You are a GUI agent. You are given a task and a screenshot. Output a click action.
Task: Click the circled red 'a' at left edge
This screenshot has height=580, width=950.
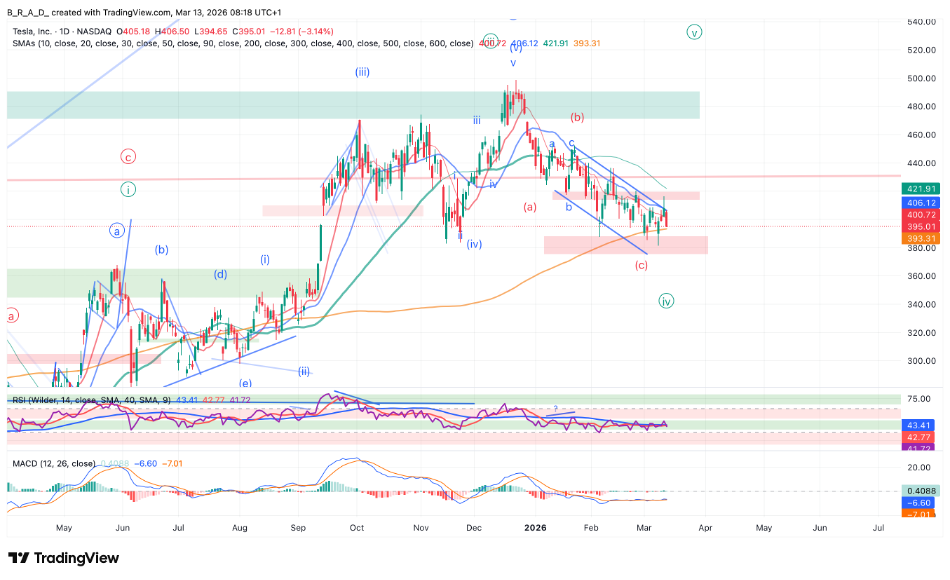tap(12, 316)
